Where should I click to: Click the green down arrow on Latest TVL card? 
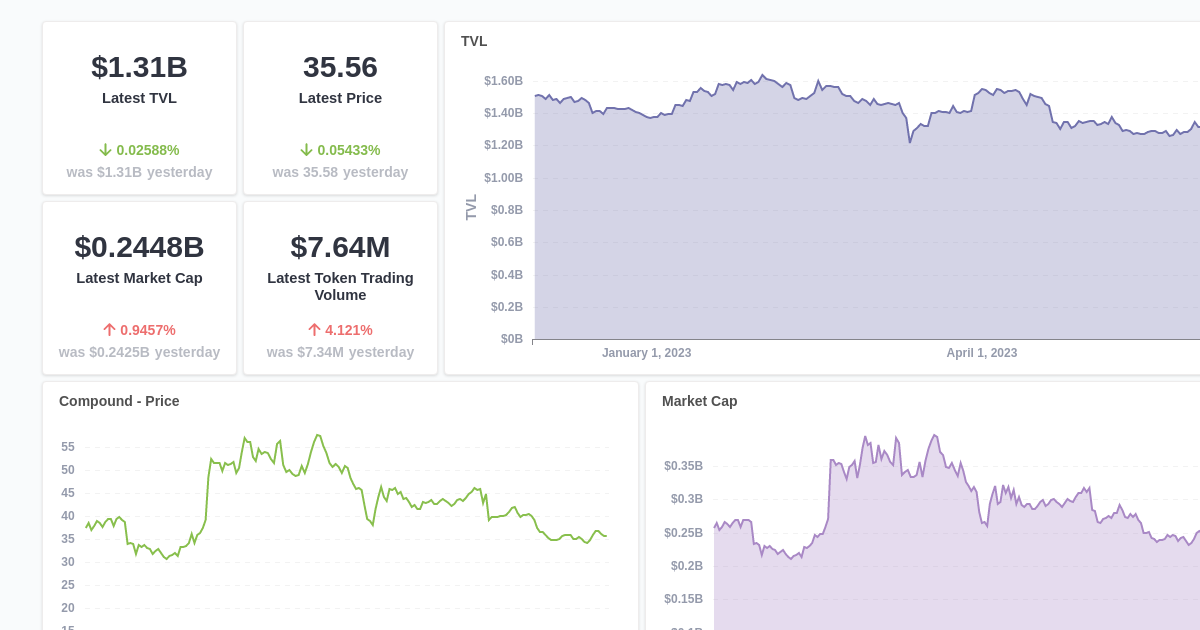coord(105,150)
